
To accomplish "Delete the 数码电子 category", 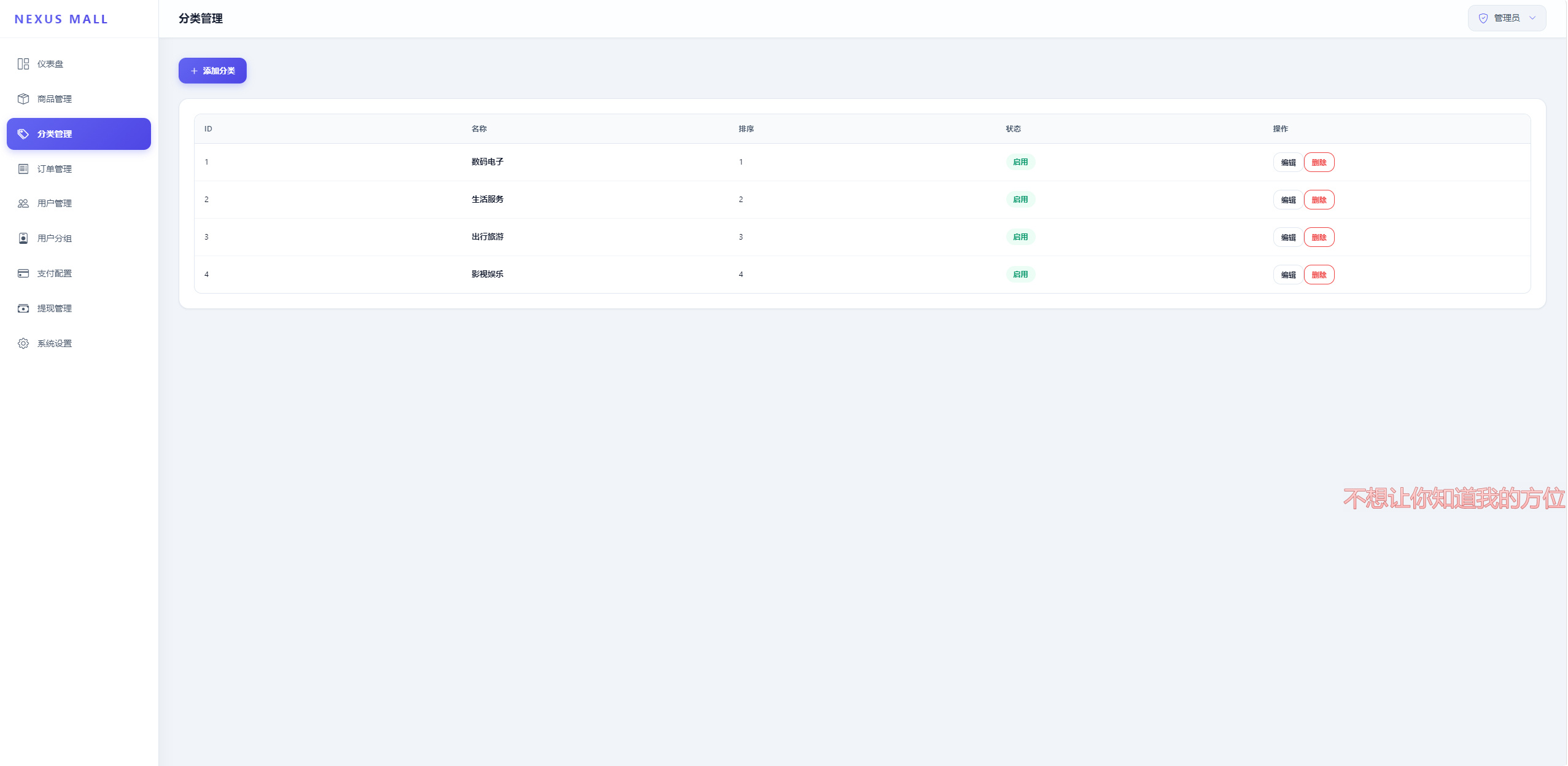I will coord(1319,163).
